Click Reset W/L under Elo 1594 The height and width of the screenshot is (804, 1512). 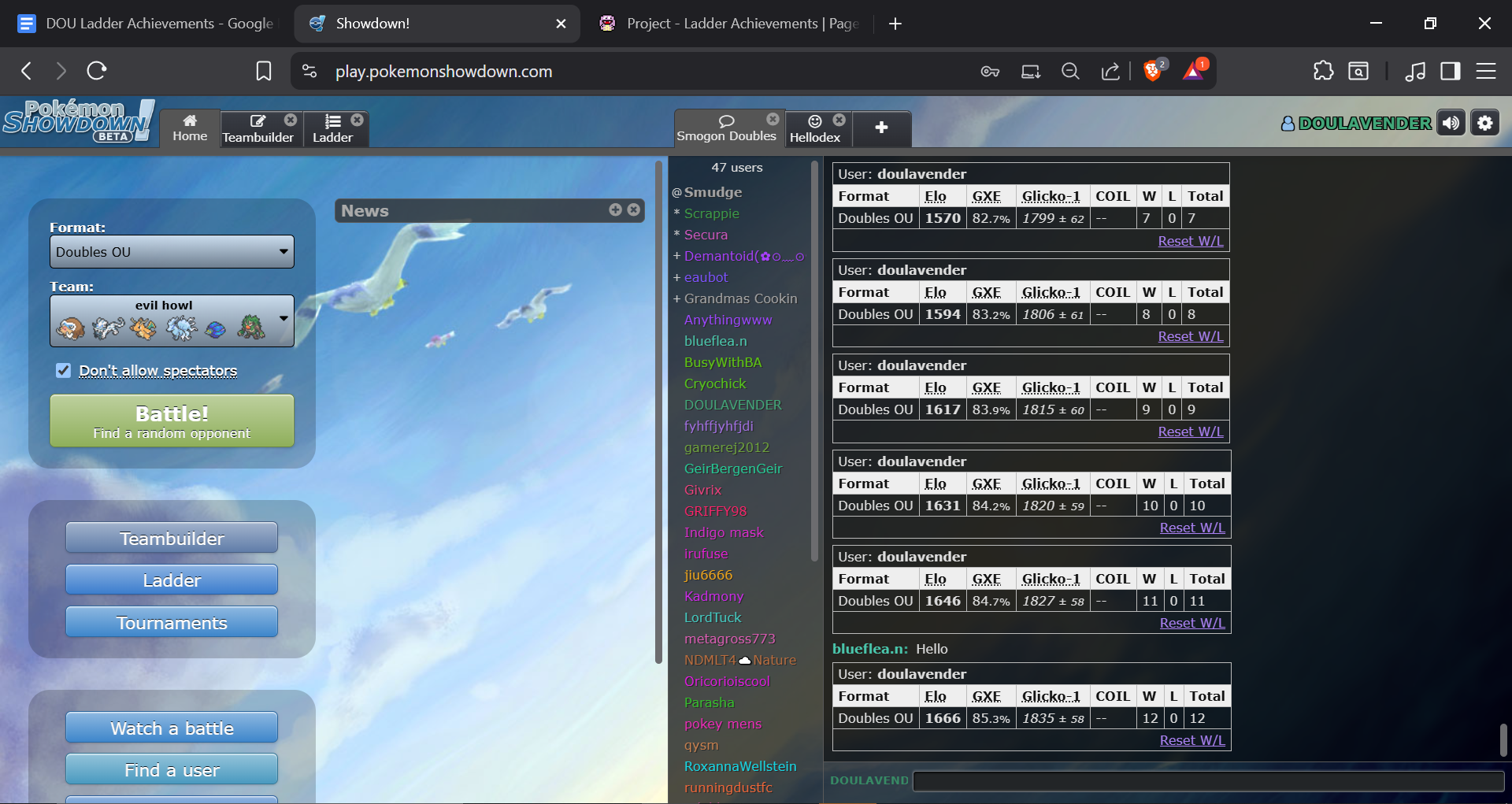(1190, 336)
